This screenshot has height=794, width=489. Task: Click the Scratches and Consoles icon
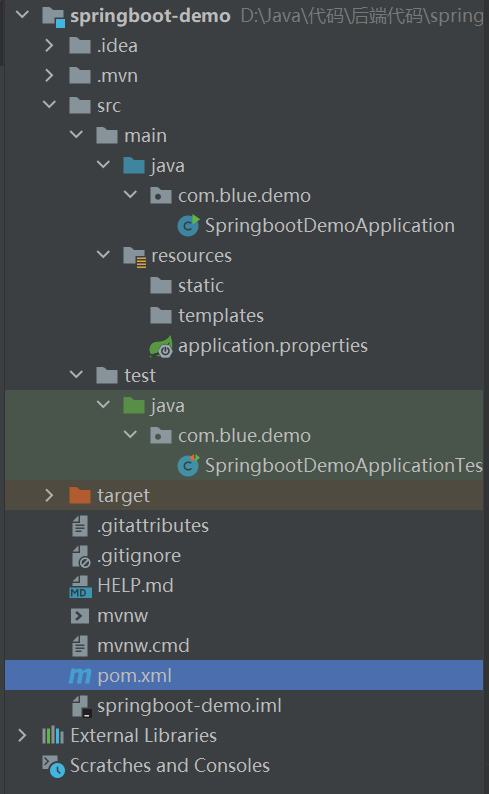click(x=53, y=767)
